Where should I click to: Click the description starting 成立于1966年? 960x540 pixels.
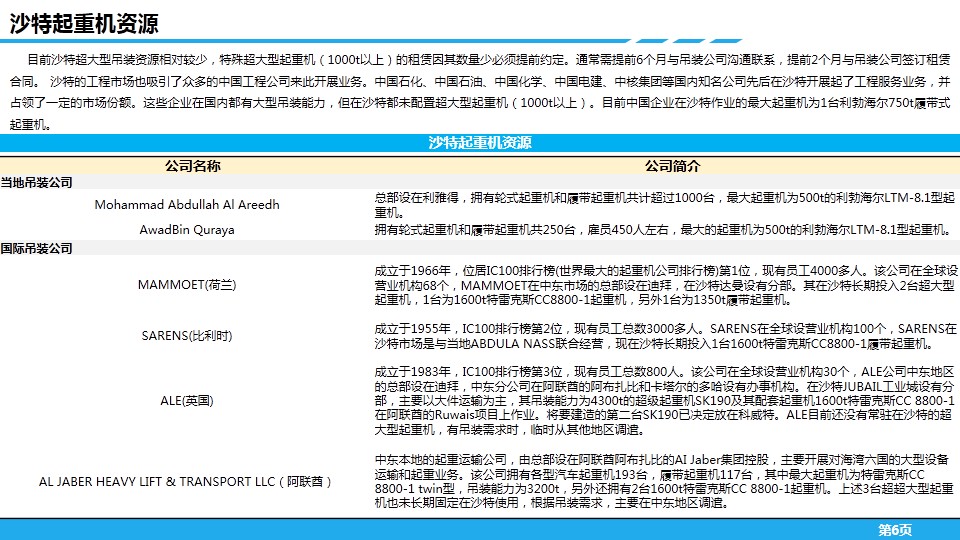point(666,285)
